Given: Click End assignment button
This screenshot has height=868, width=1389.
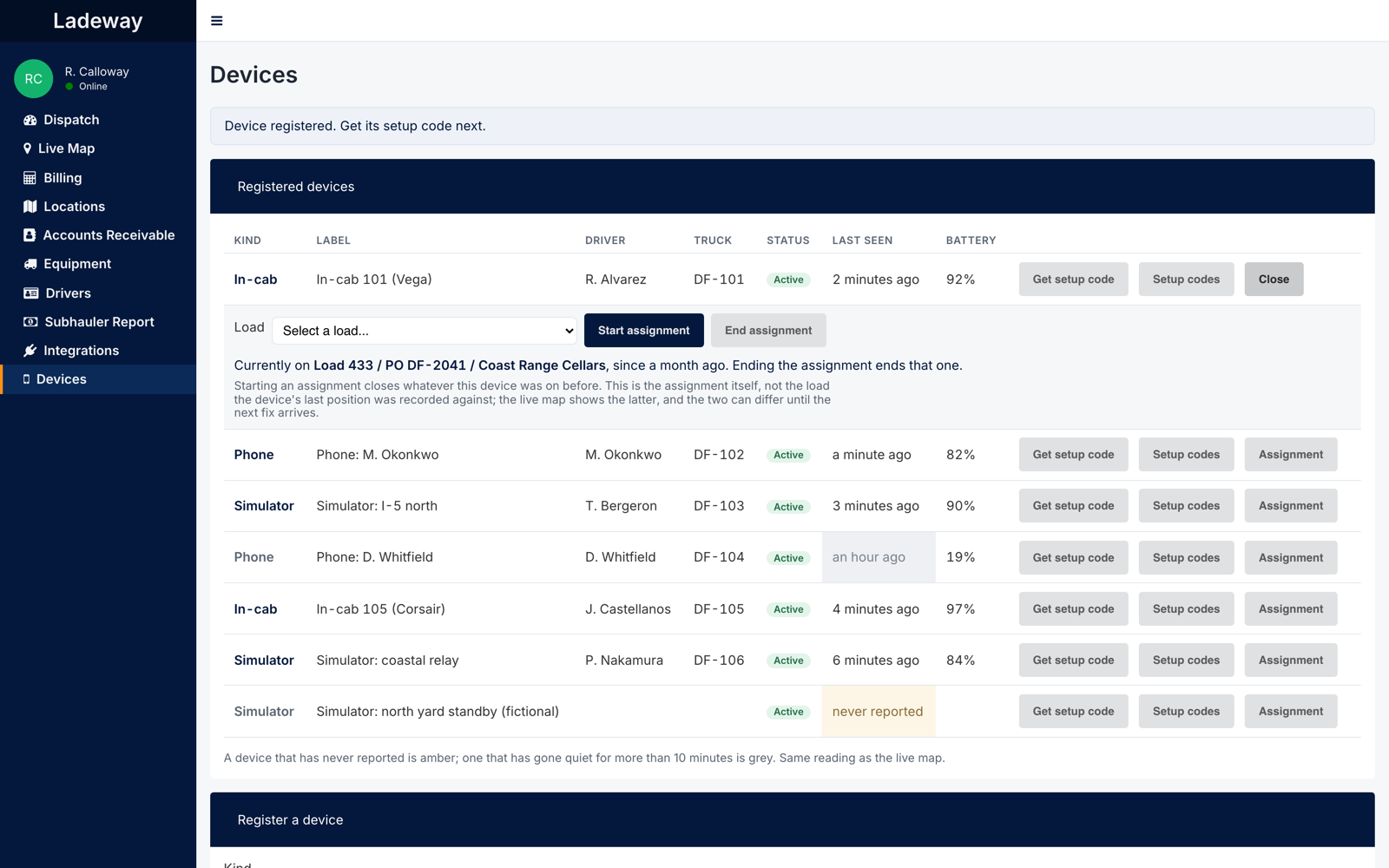Looking at the screenshot, I should pos(768,331).
